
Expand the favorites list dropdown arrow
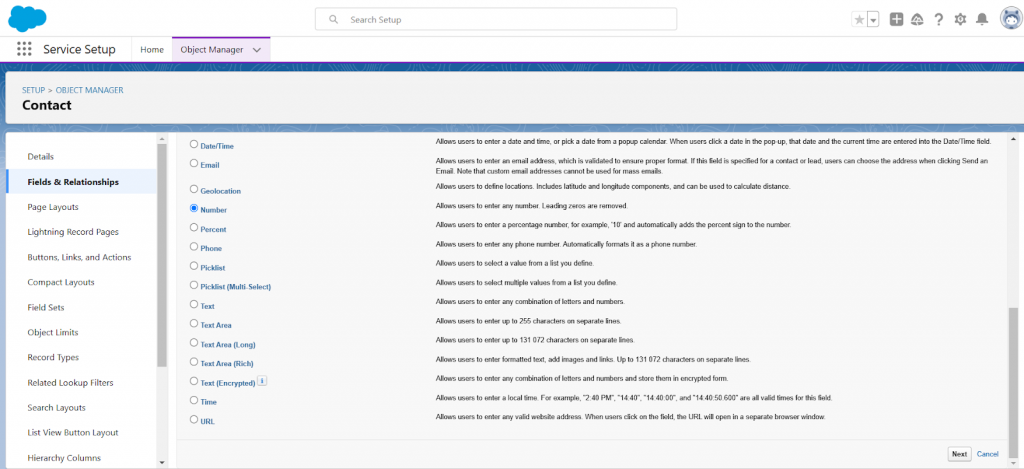point(873,20)
